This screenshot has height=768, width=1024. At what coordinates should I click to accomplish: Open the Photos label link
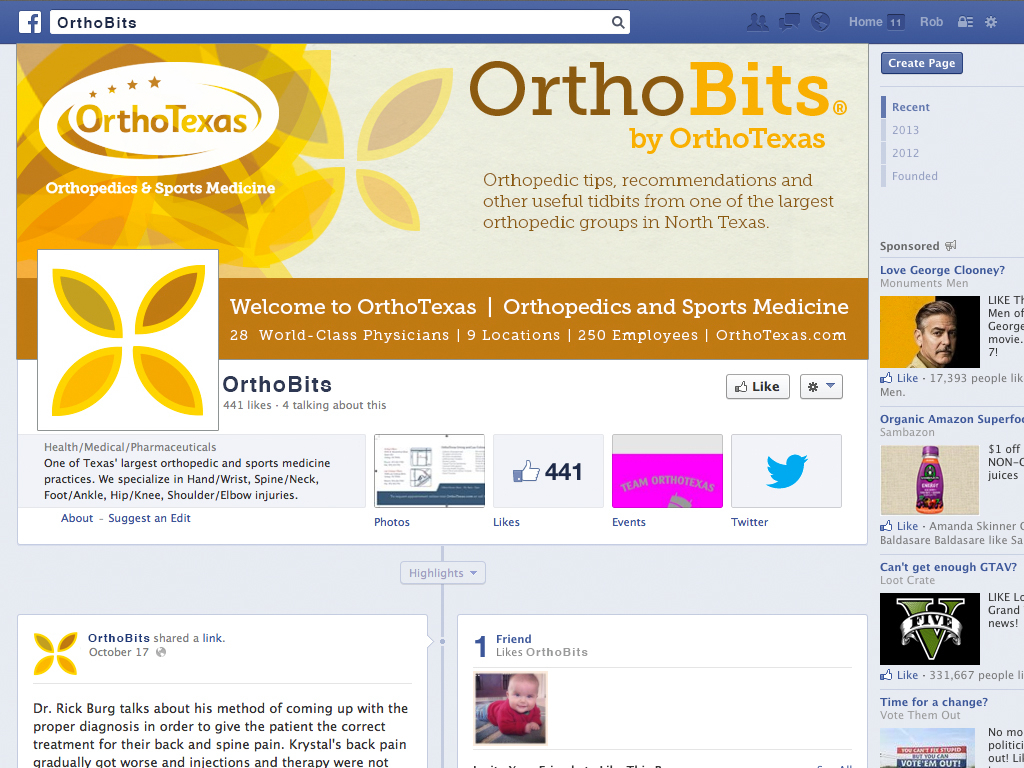tap(392, 522)
